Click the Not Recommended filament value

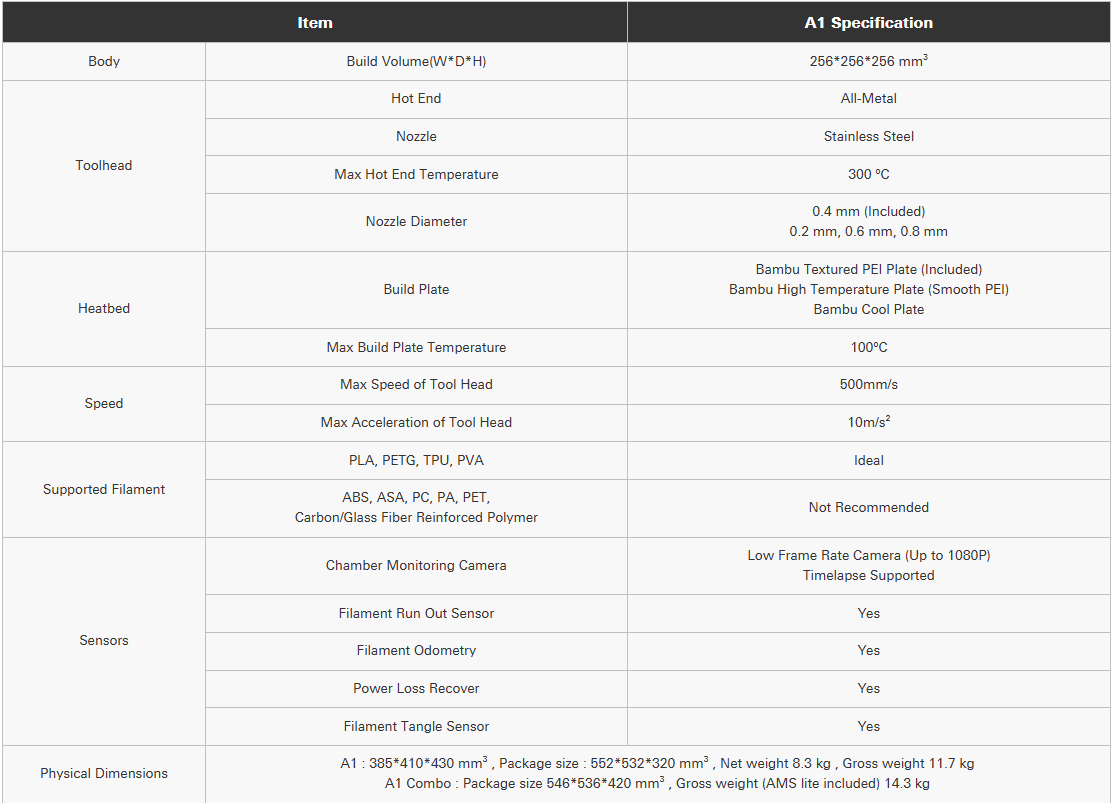869,508
